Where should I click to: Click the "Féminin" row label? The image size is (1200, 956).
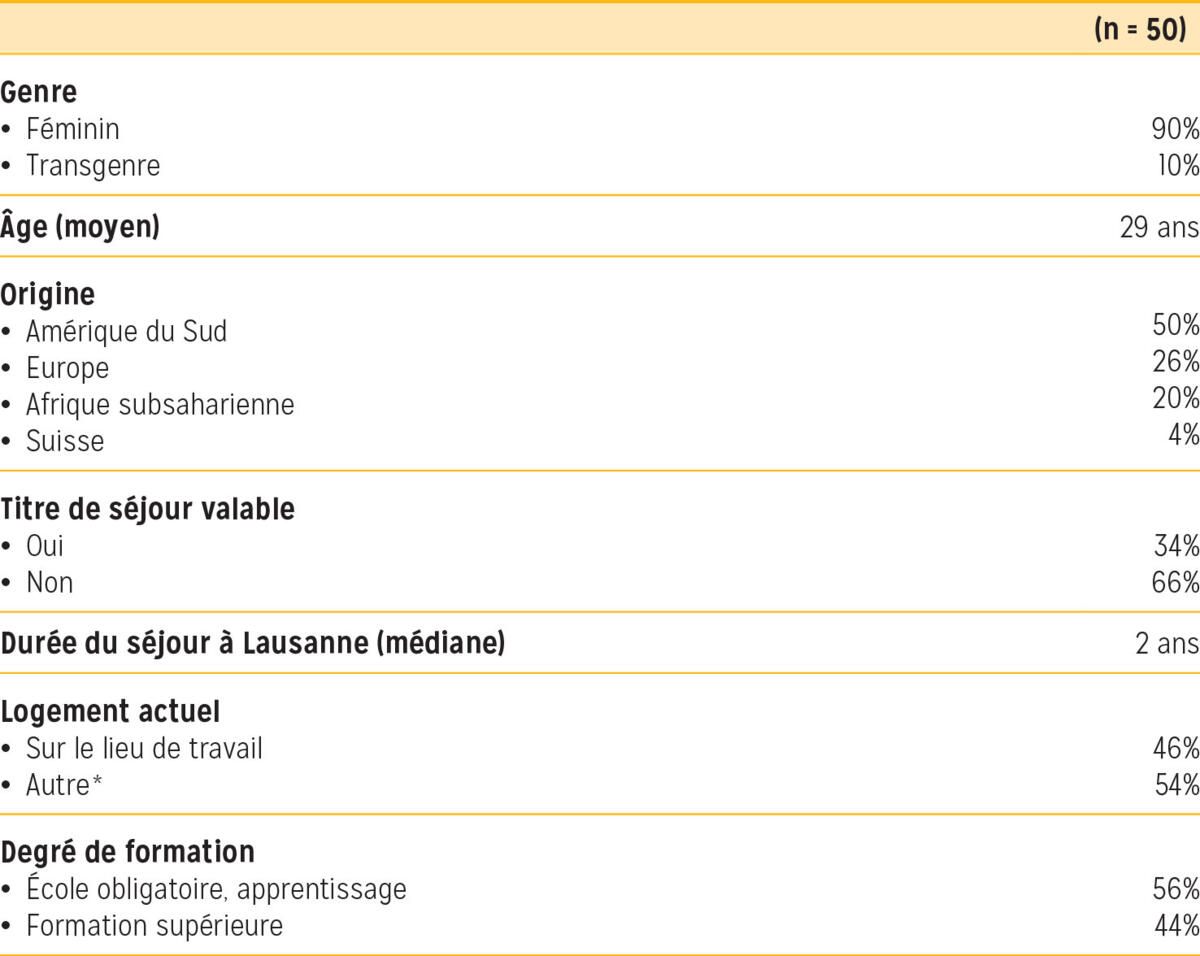(x=72, y=129)
